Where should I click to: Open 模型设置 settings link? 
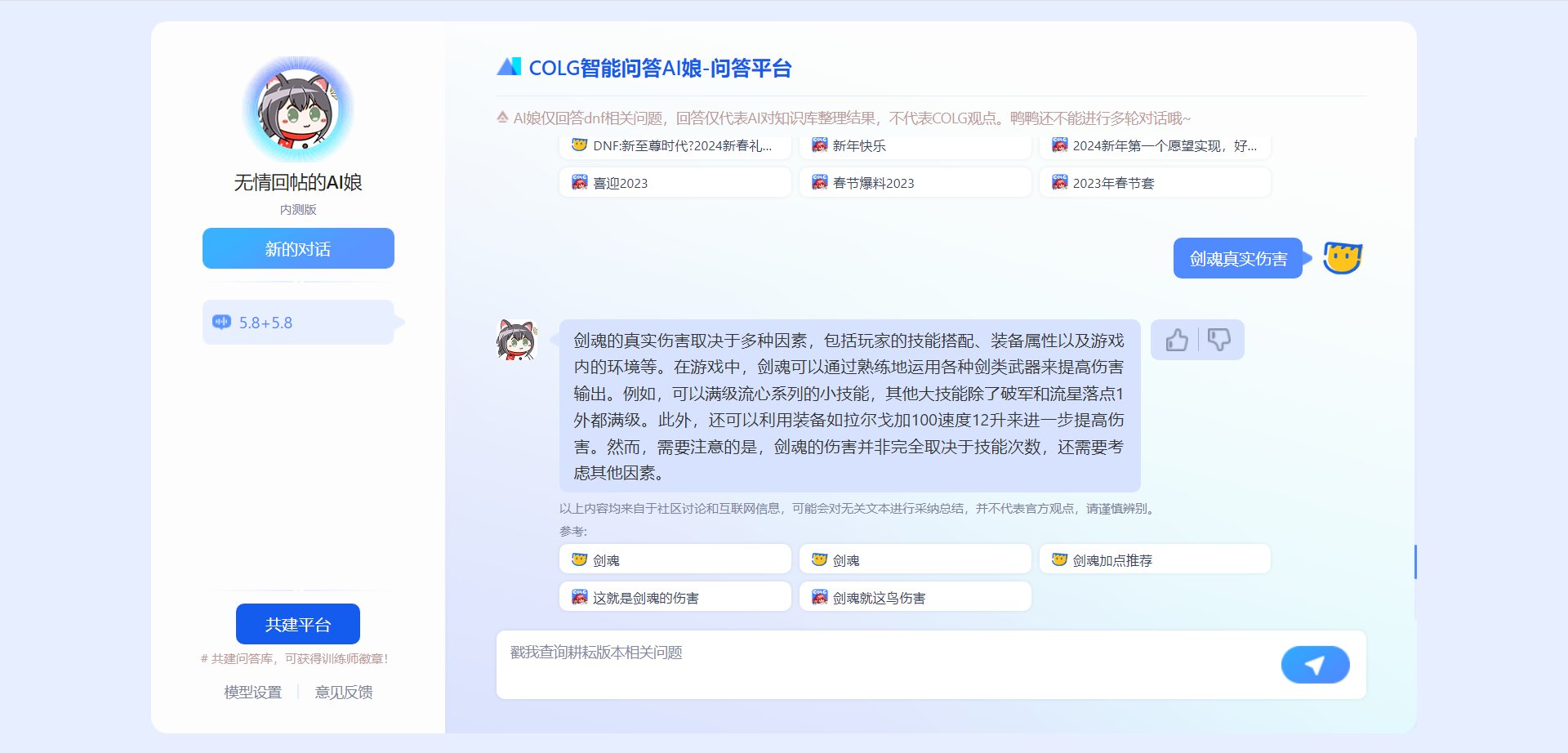click(x=253, y=692)
